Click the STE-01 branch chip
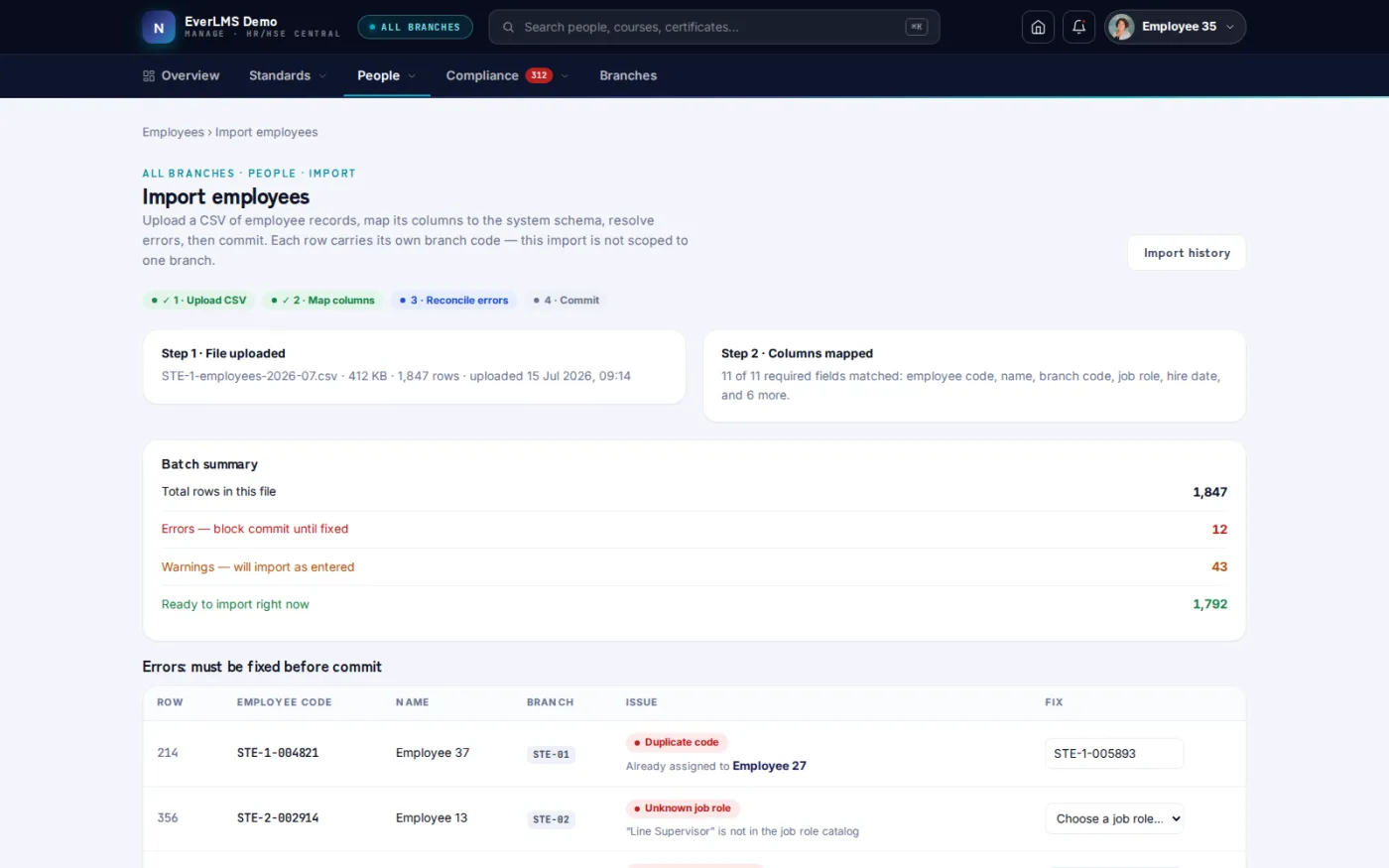The width and height of the screenshot is (1389, 868). [x=551, y=754]
